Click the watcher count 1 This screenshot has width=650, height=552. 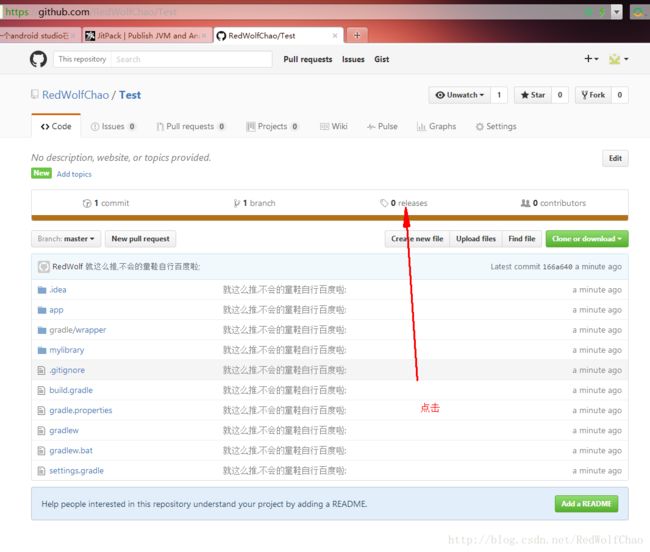point(499,95)
